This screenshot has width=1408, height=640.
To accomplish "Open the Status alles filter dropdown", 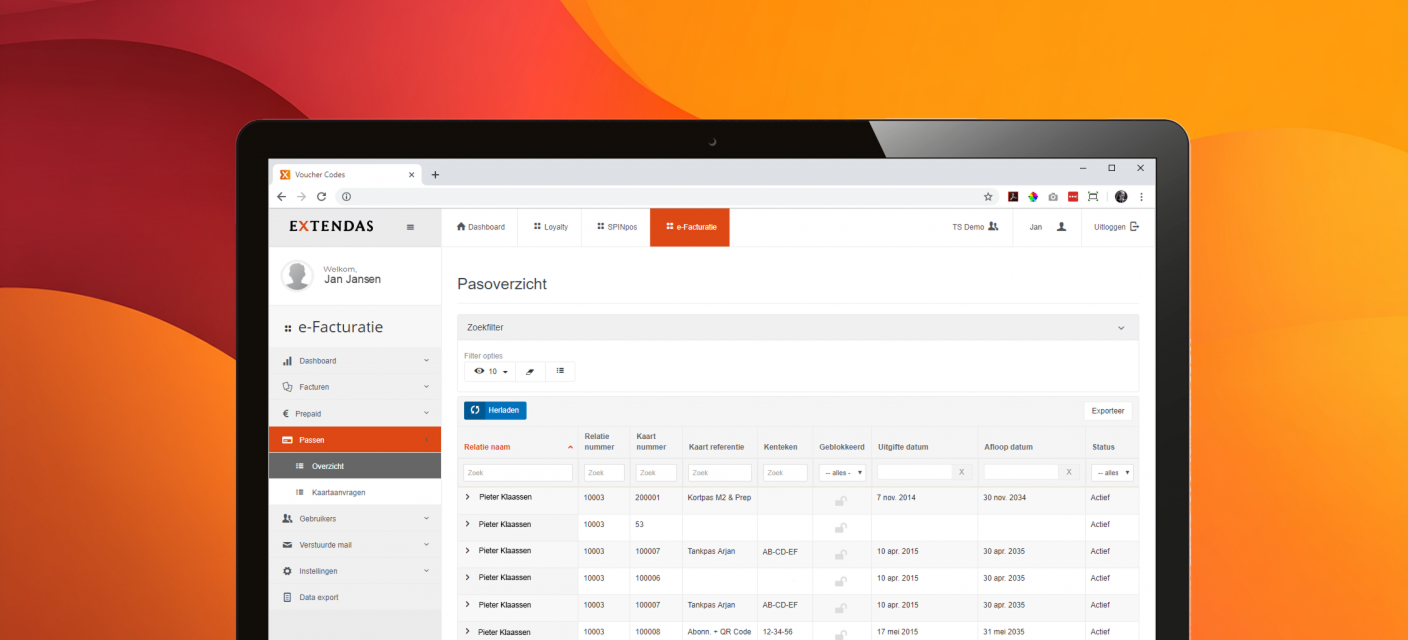I will point(1112,473).
